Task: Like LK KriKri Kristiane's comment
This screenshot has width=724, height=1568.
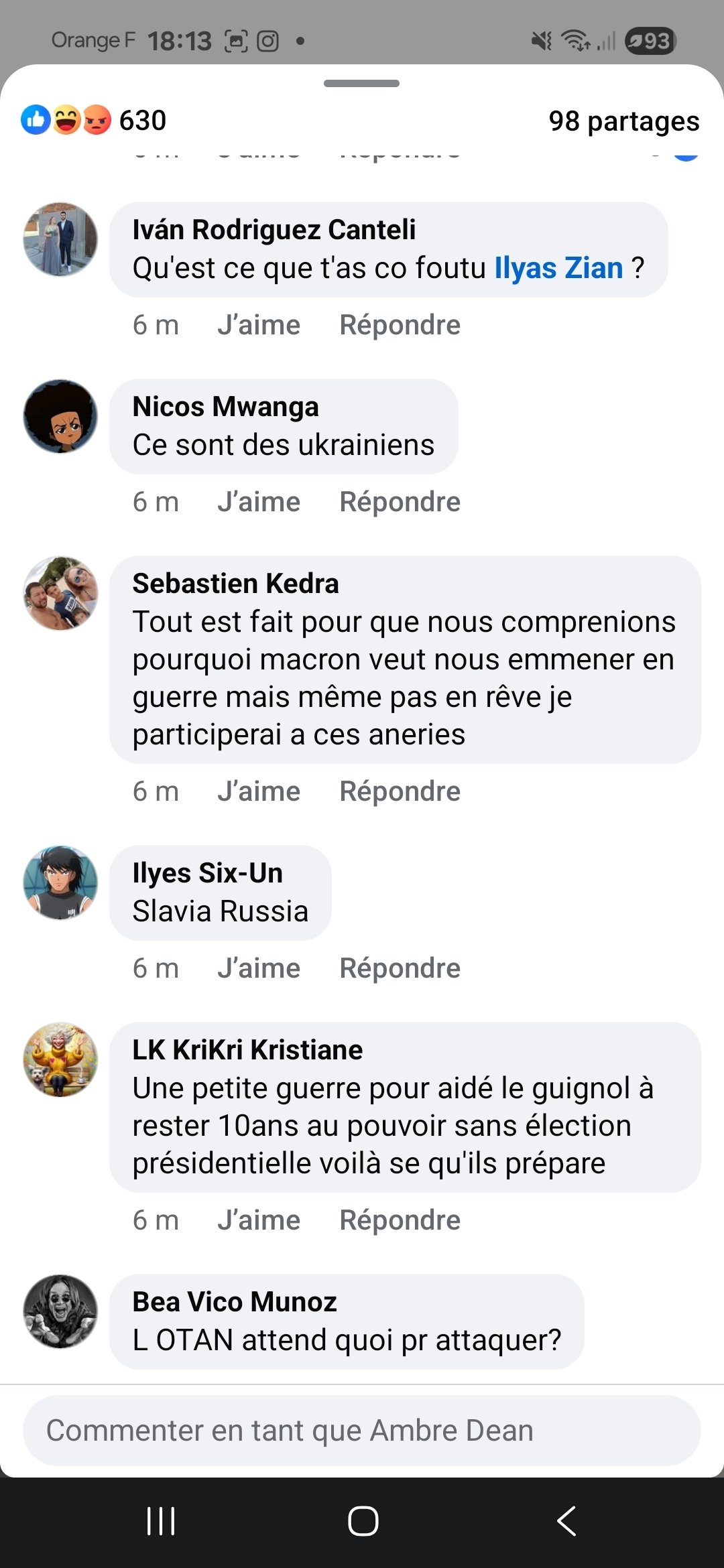Action: pos(259,1220)
